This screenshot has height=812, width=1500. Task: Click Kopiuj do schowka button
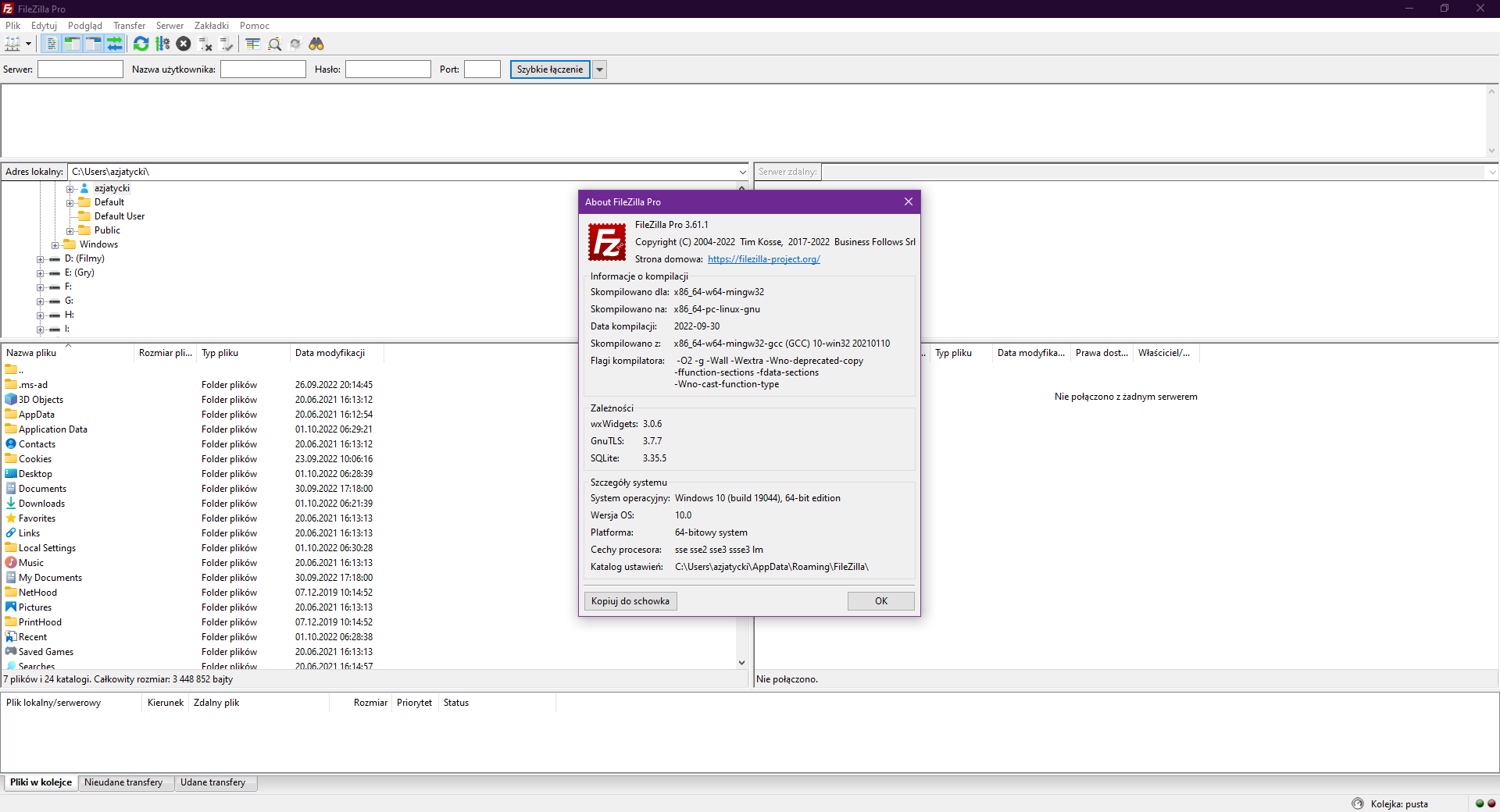coord(630,601)
